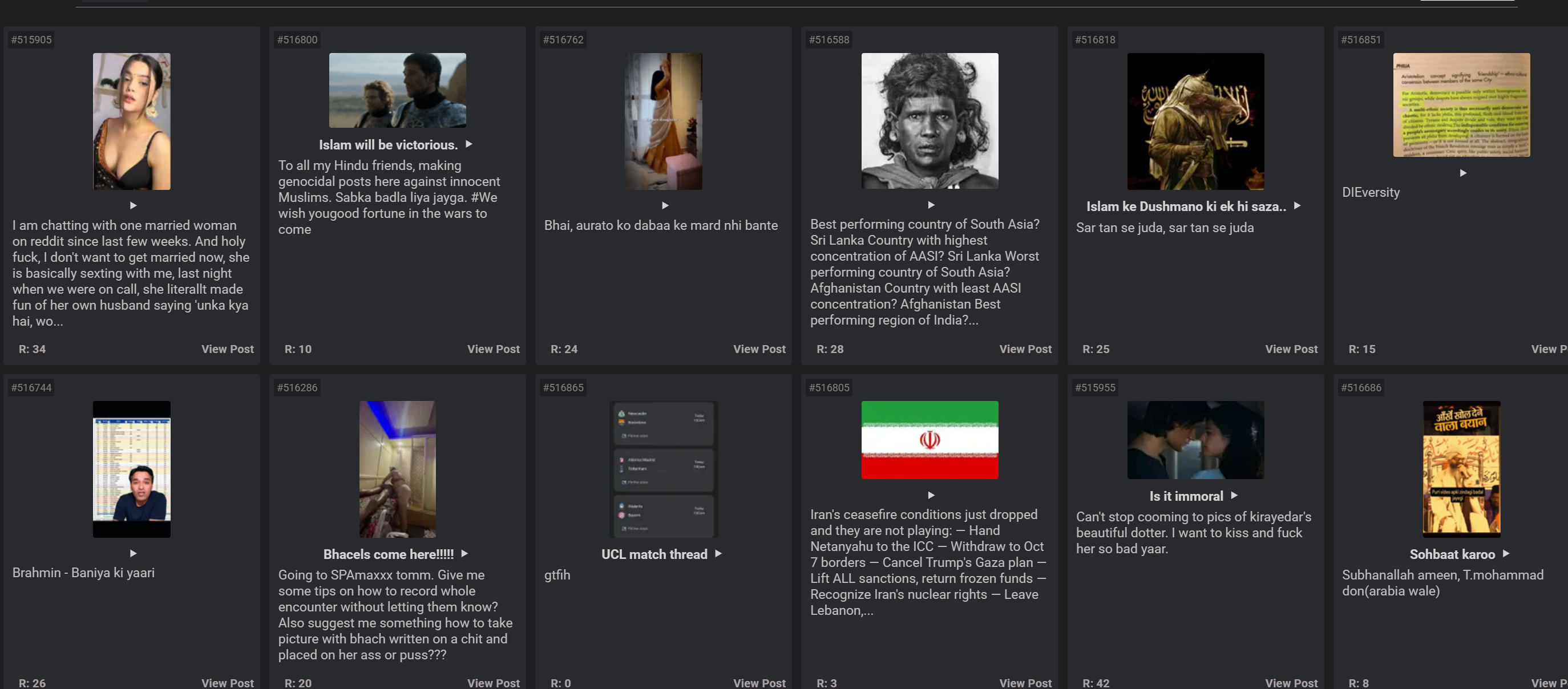Open the Iran flag thumbnail
The image size is (1568, 689).
point(929,439)
